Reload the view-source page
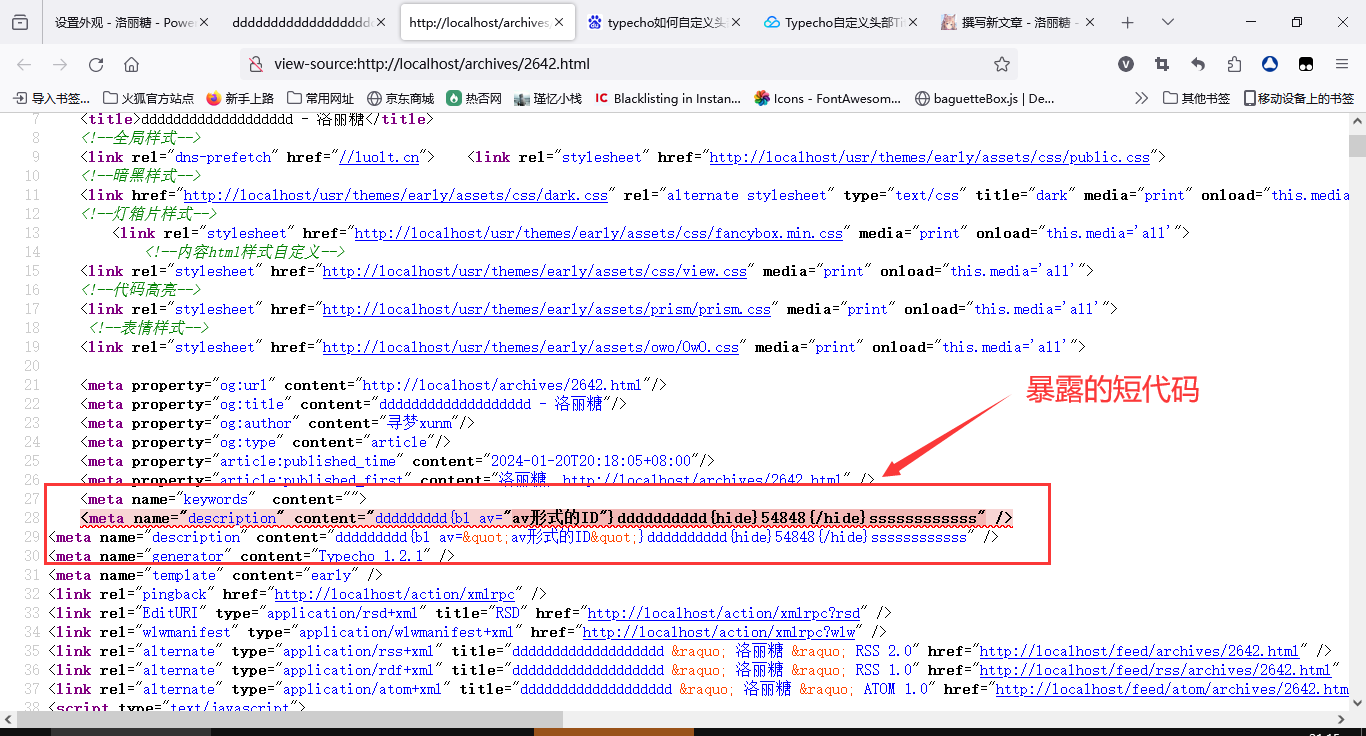Viewport: 1366px width, 736px height. click(x=96, y=64)
